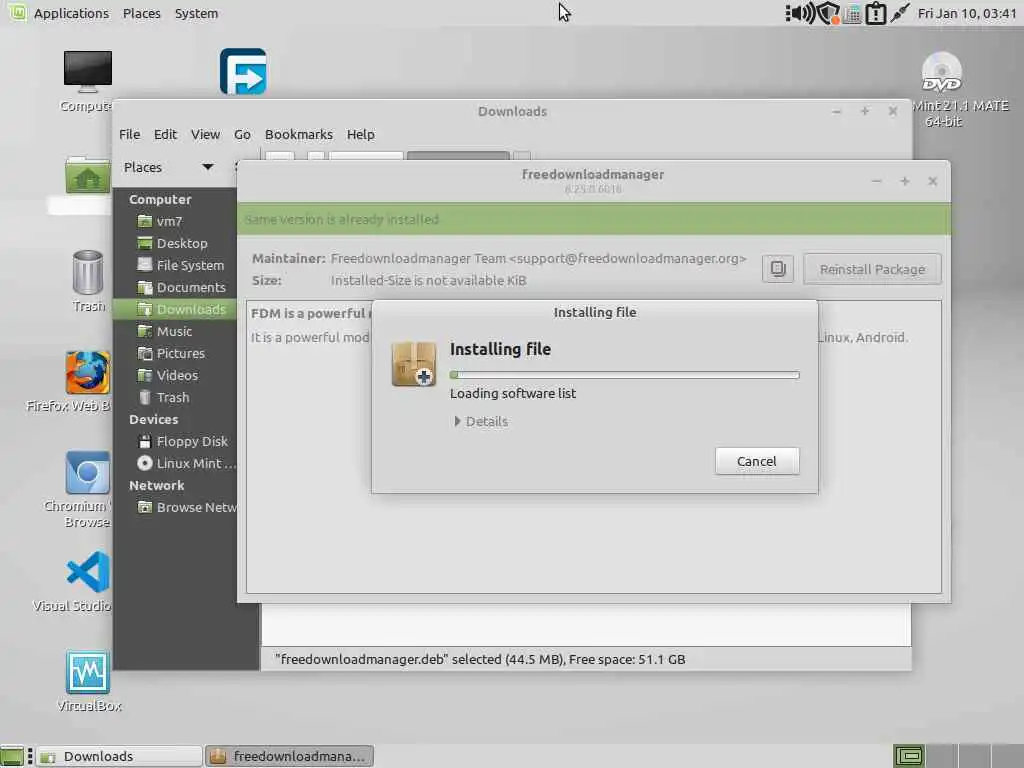Click the installation progress bar
The width and height of the screenshot is (1024, 768).
click(x=624, y=375)
